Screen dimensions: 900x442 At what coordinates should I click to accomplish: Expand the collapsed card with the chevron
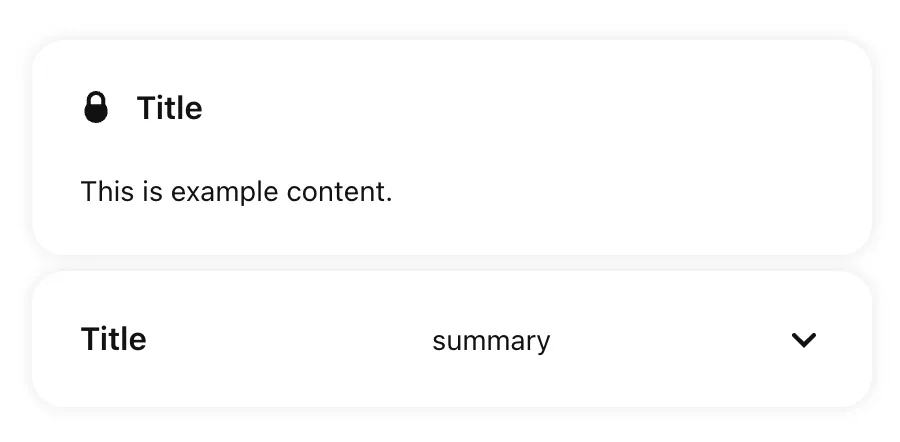point(803,340)
